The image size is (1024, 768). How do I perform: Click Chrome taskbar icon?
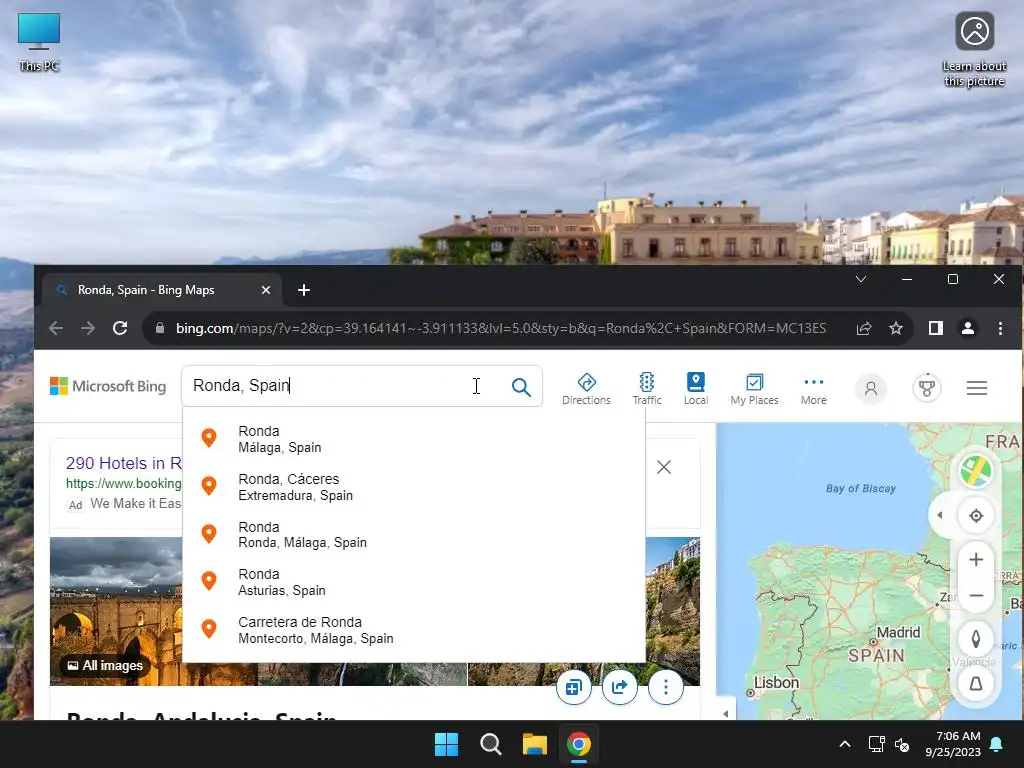click(579, 744)
